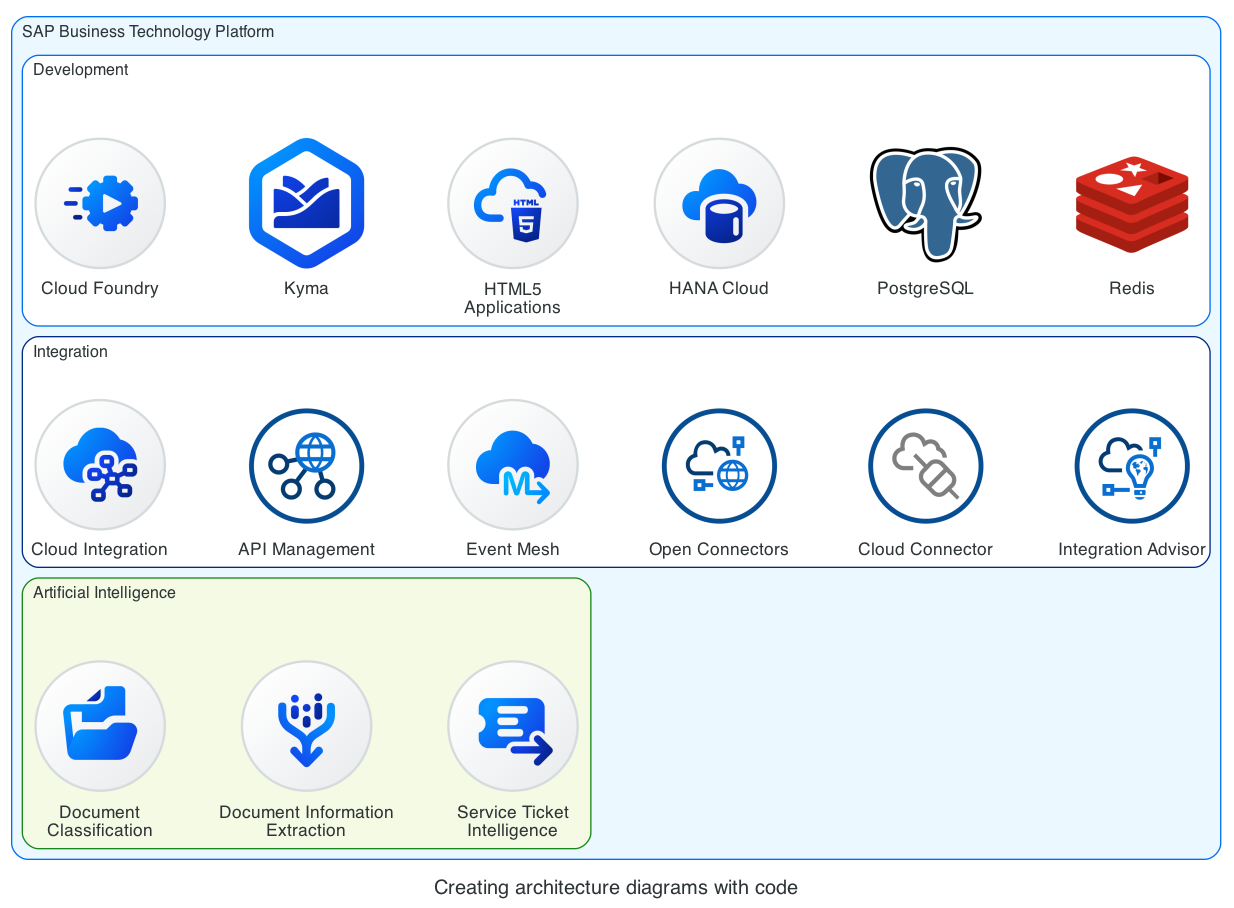Select the HANA Cloud database icon
This screenshot has height=908, width=1234.
click(x=718, y=202)
